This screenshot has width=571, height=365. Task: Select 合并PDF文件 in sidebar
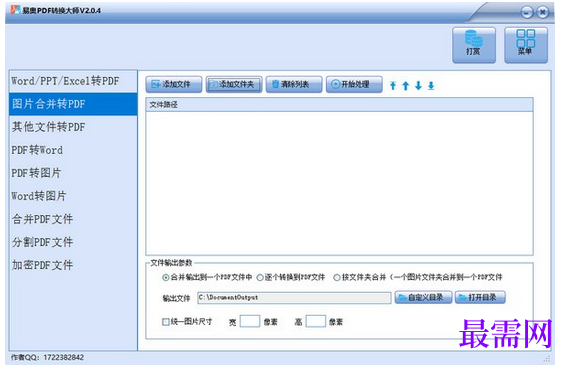coord(73,219)
